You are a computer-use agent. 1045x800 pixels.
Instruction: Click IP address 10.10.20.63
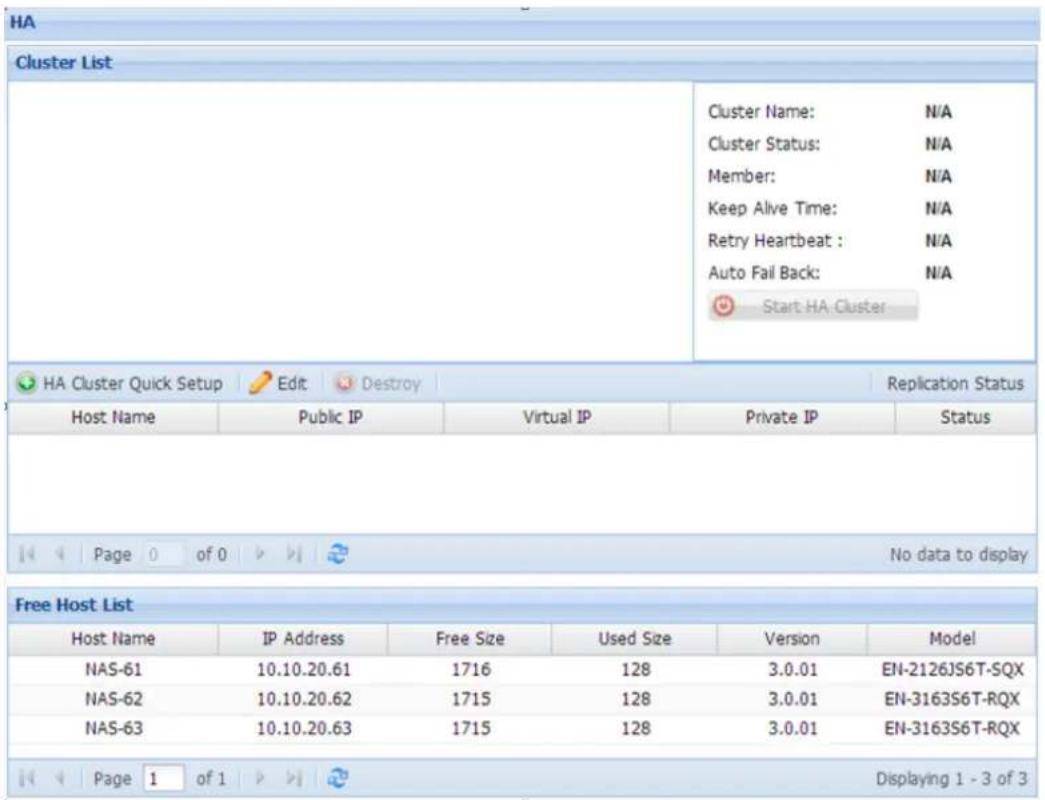pos(304,728)
